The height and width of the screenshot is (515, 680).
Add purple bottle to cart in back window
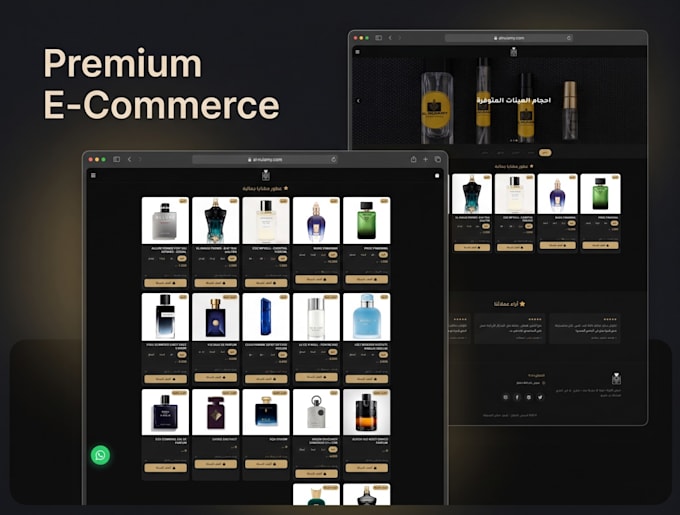[557, 245]
